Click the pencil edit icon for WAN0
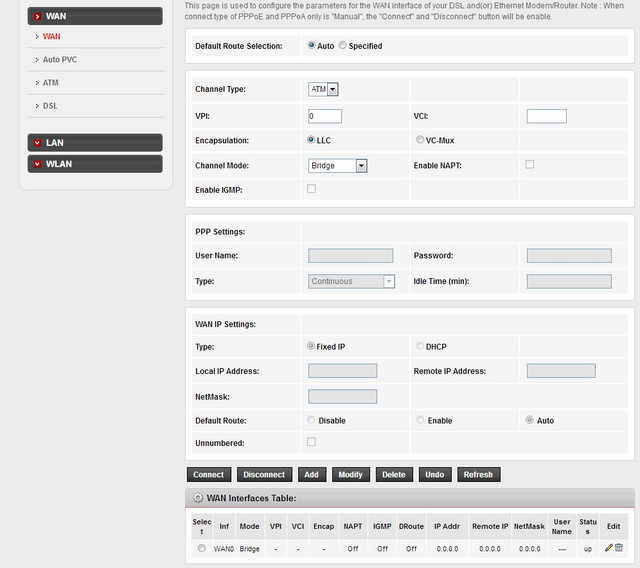The image size is (640, 568). pyautogui.click(x=608, y=547)
